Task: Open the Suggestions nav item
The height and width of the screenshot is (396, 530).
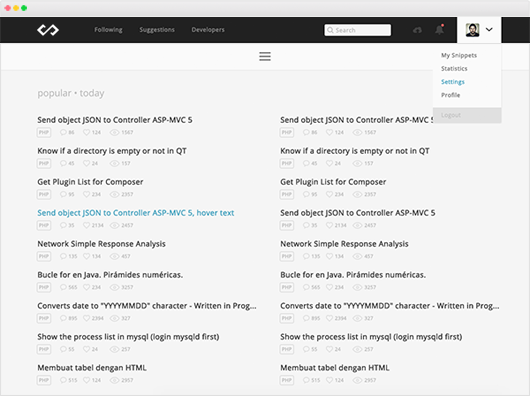Action: pyautogui.click(x=157, y=30)
